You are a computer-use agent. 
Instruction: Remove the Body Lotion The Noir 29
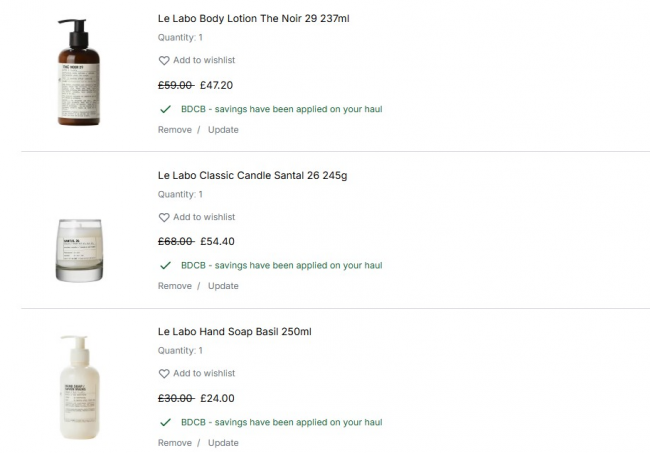pos(174,130)
